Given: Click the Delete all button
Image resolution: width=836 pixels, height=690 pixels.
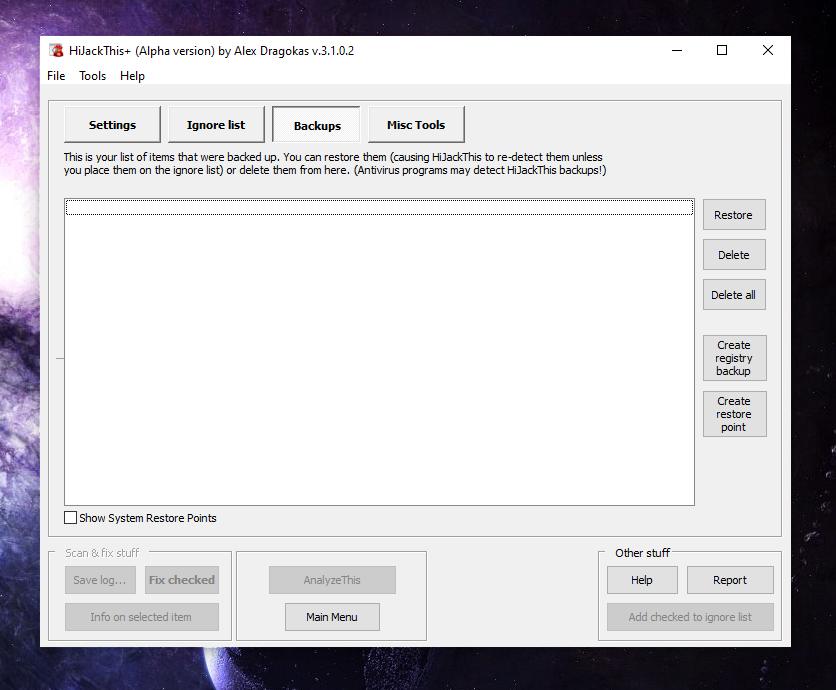Looking at the screenshot, I should (734, 295).
